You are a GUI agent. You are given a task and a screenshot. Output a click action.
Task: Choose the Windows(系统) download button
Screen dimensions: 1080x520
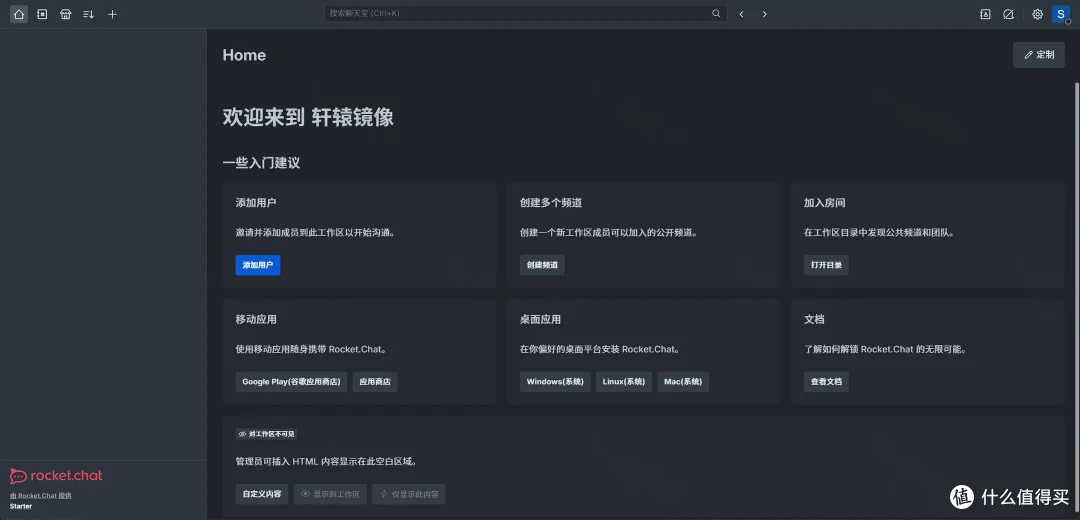coord(555,382)
